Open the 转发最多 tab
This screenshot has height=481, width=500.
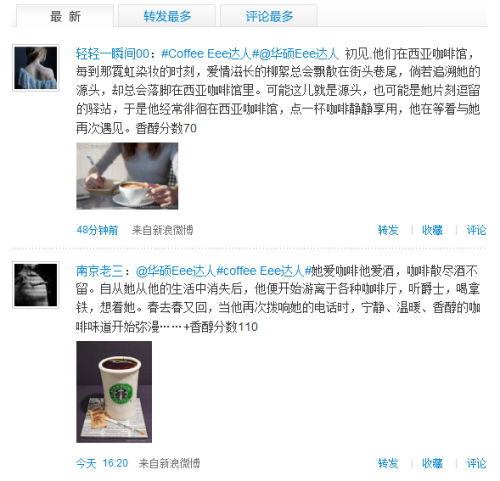pos(167,16)
